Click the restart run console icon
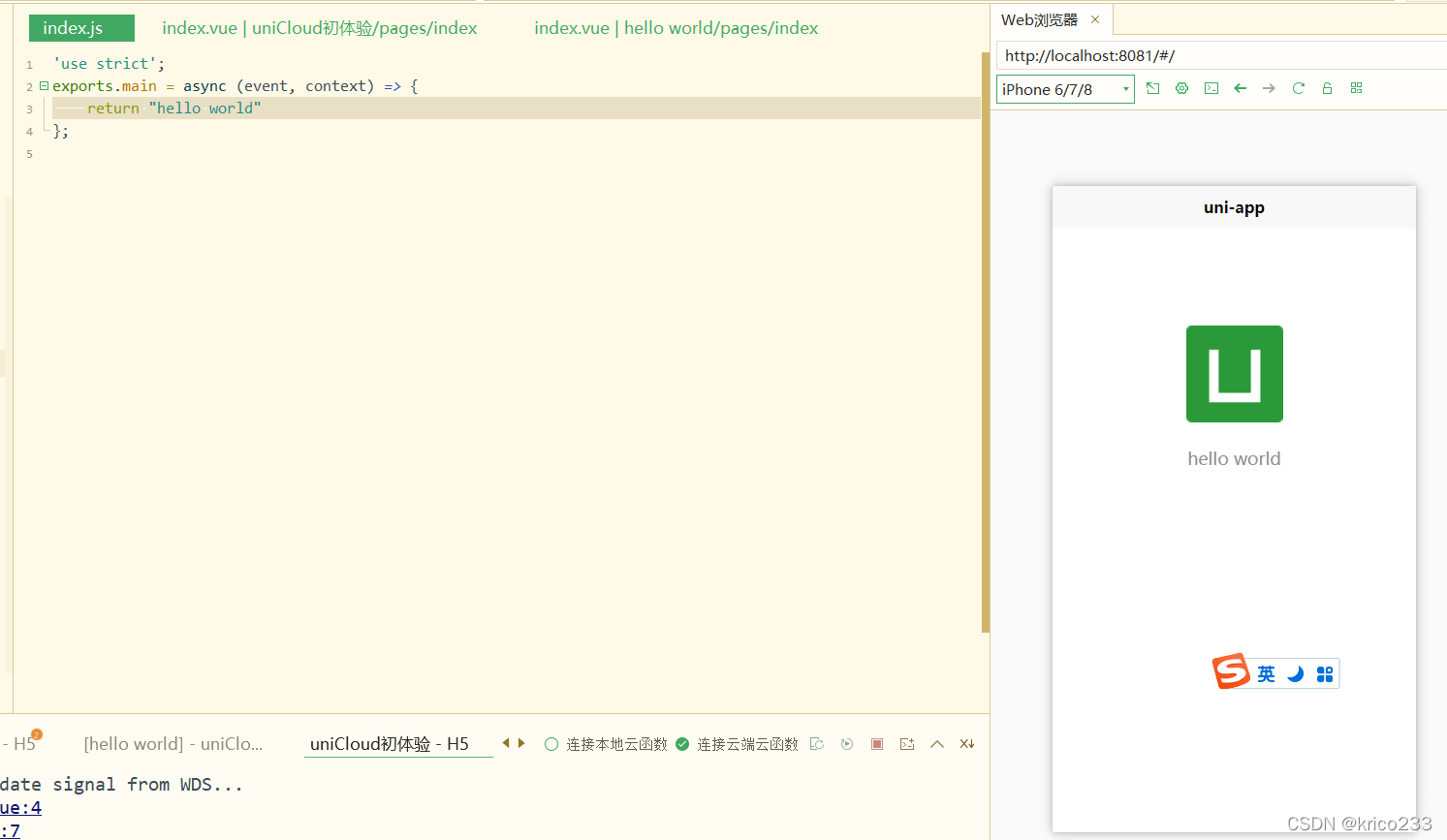The width and height of the screenshot is (1447, 840). 817,744
